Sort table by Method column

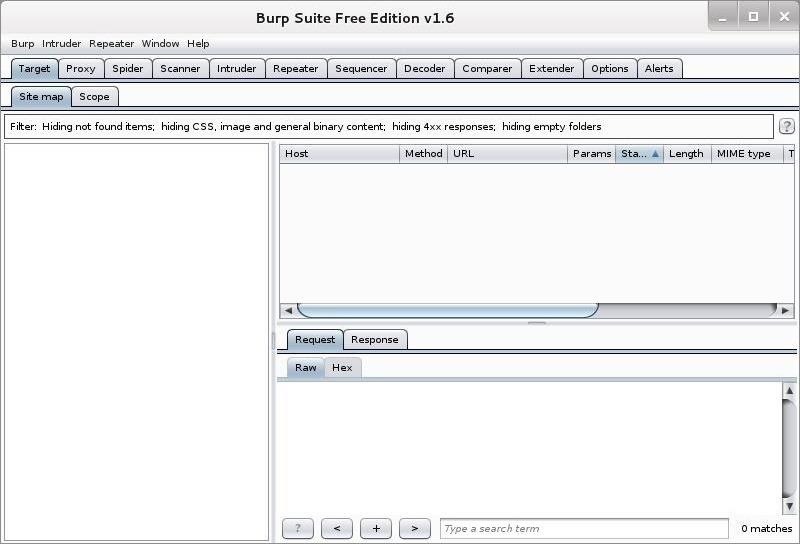coord(423,154)
